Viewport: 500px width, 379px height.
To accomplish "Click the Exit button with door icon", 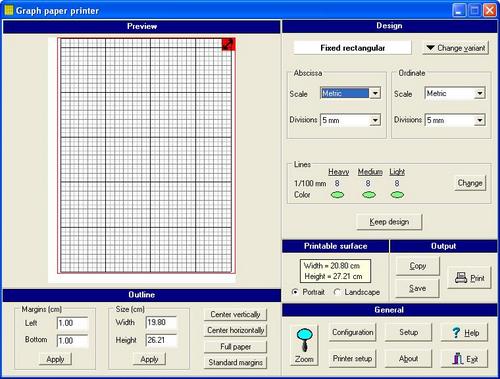I will click(x=464, y=359).
